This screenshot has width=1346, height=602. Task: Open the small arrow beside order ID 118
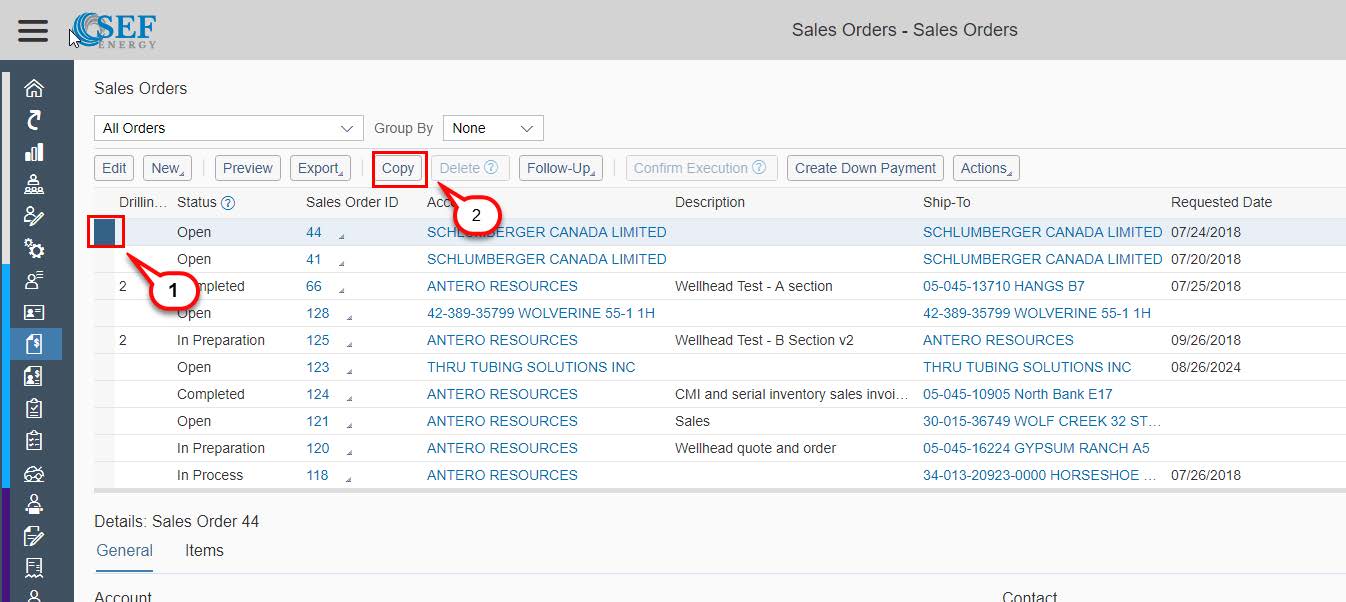(x=348, y=479)
